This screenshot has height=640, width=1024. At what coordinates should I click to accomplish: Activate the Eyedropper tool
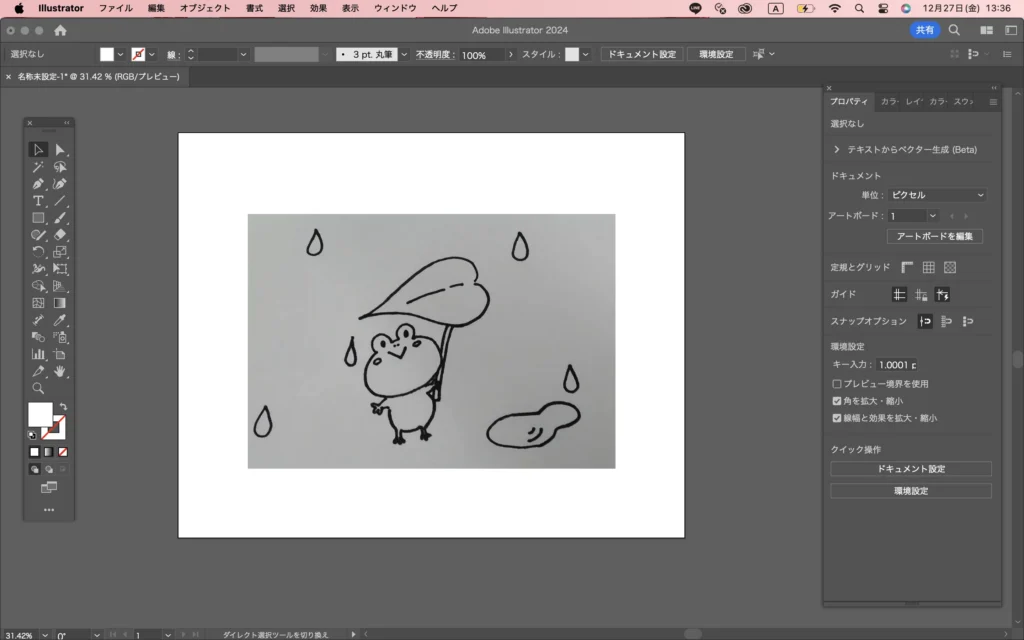click(60, 320)
